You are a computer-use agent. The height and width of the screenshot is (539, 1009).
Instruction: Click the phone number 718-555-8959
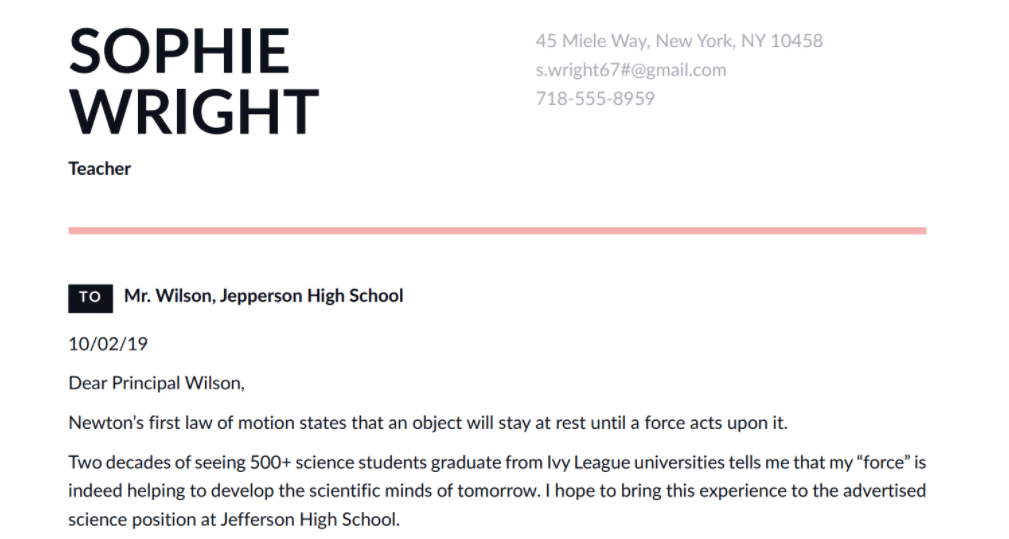point(595,99)
